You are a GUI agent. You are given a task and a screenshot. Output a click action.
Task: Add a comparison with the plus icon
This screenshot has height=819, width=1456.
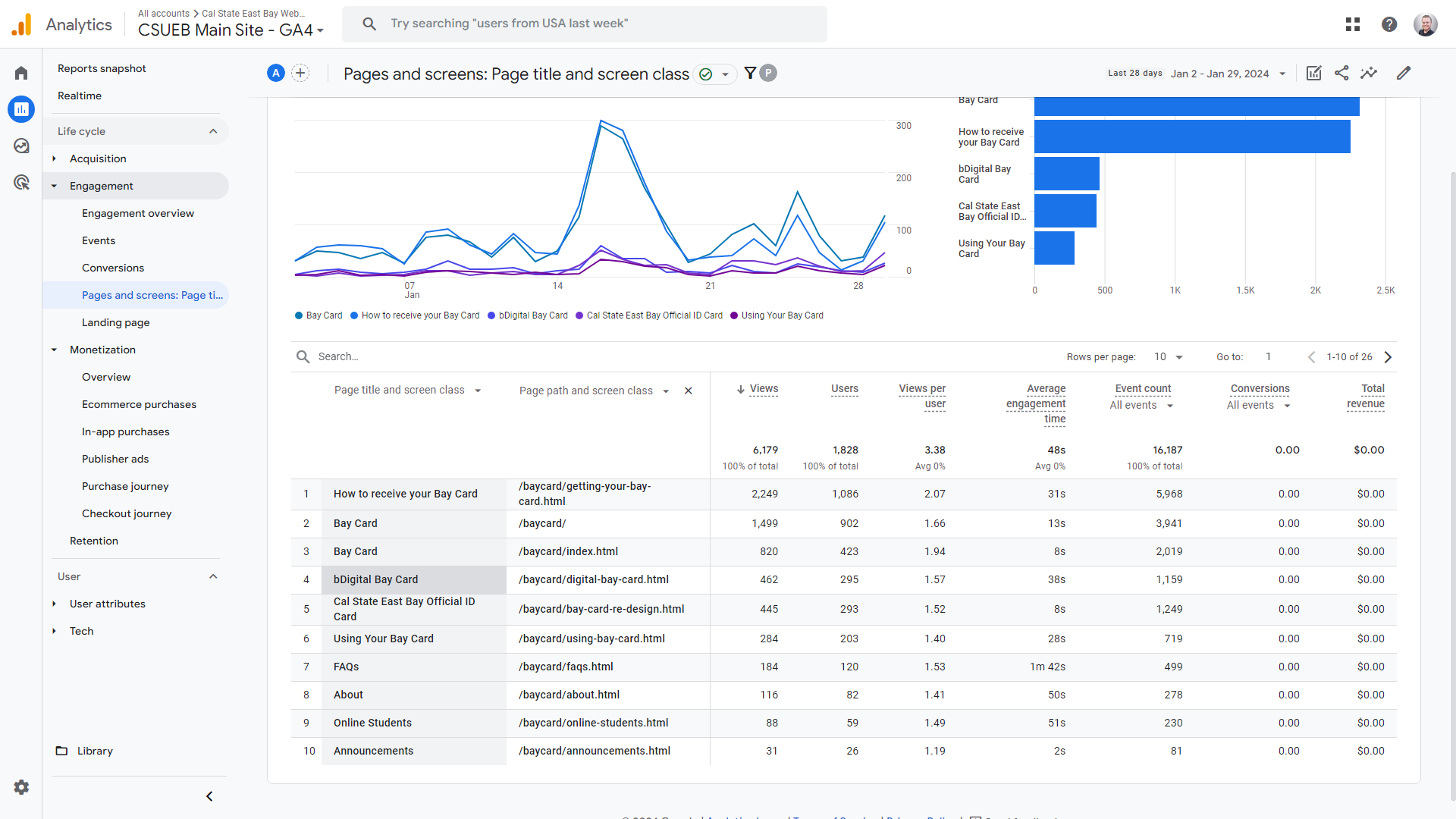click(x=300, y=74)
